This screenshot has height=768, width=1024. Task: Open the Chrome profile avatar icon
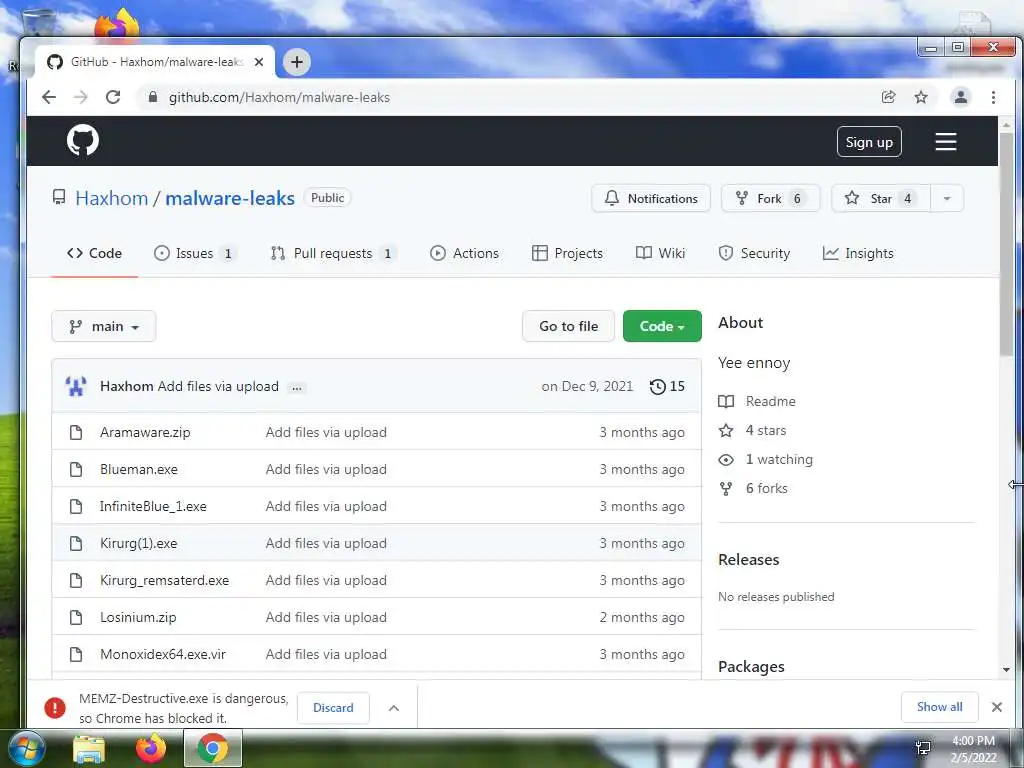961,97
